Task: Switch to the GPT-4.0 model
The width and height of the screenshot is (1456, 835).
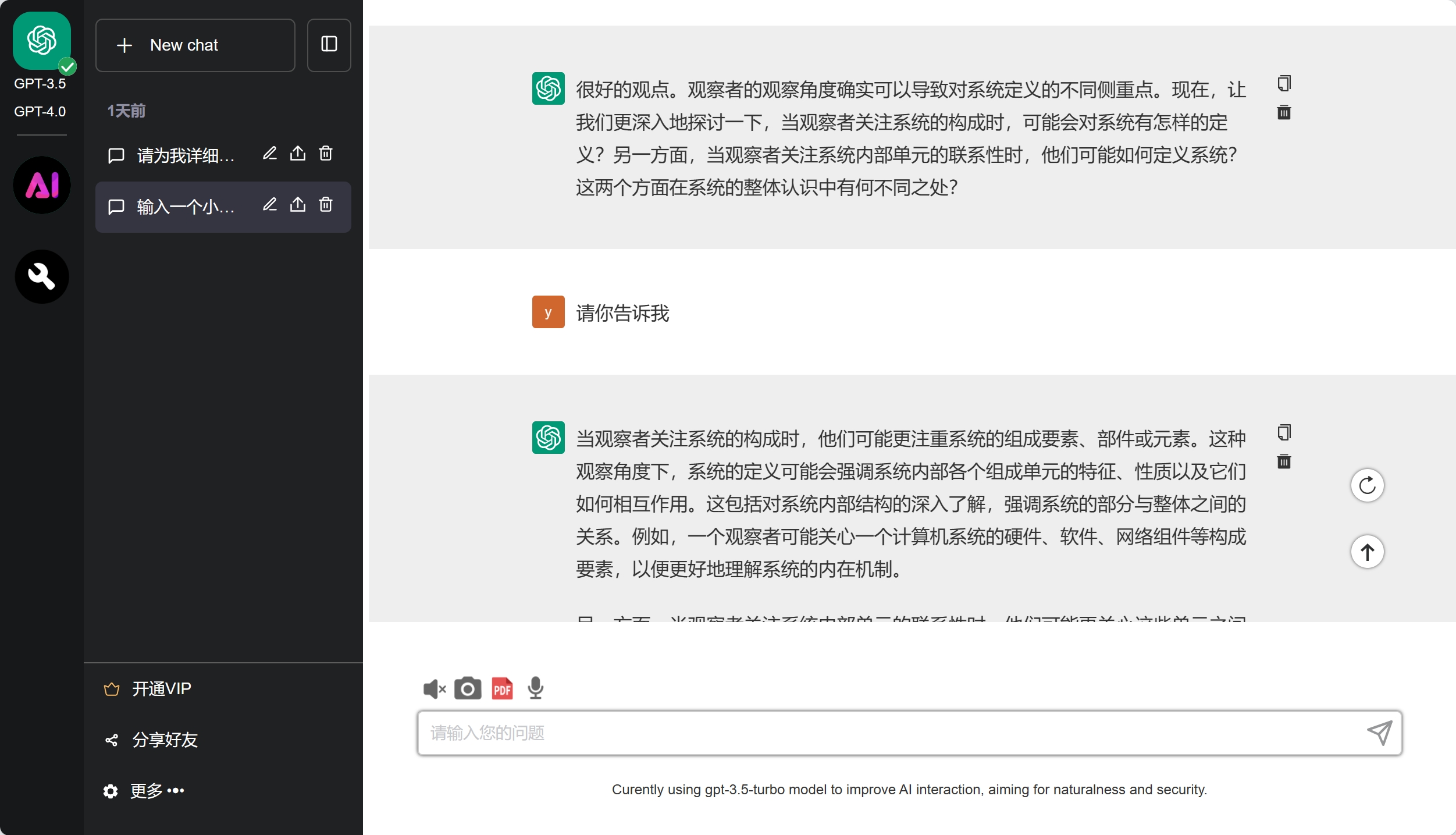Action: tap(40, 111)
